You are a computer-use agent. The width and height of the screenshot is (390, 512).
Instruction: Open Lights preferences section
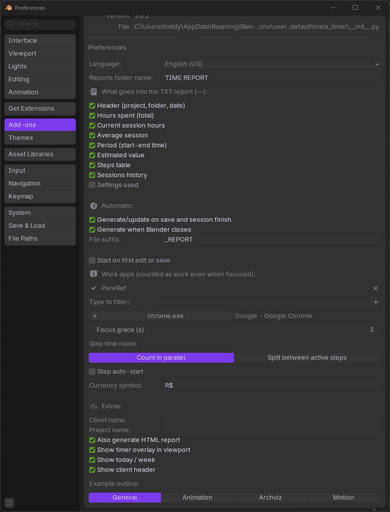(x=40, y=67)
